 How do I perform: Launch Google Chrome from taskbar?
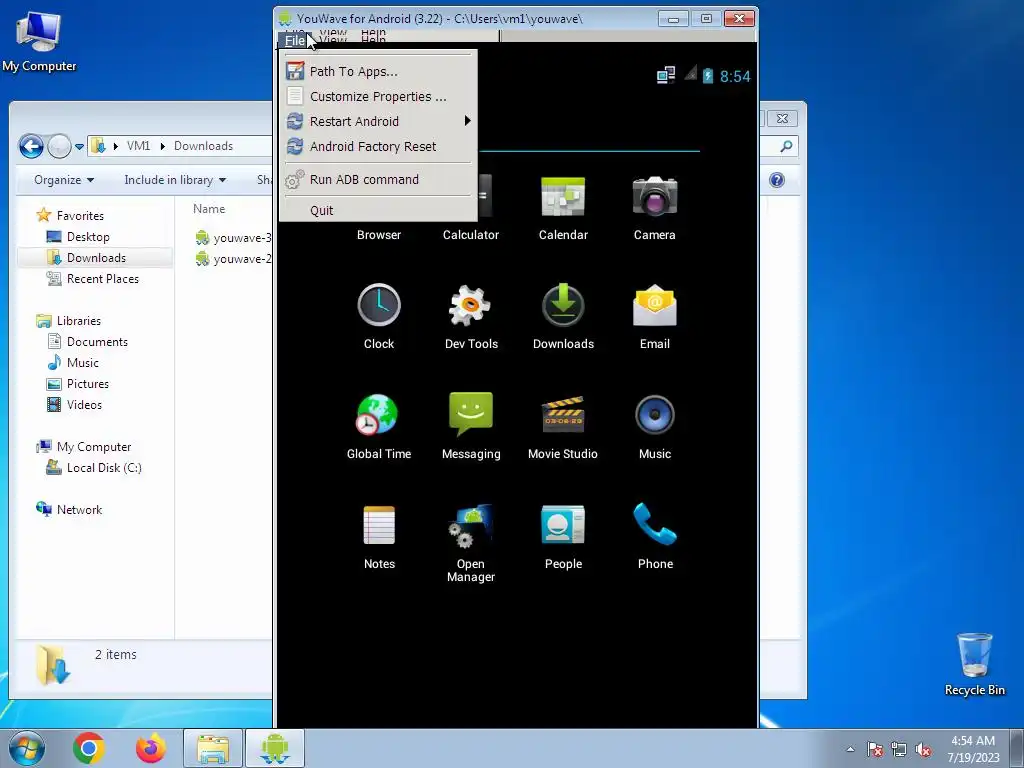[89, 748]
